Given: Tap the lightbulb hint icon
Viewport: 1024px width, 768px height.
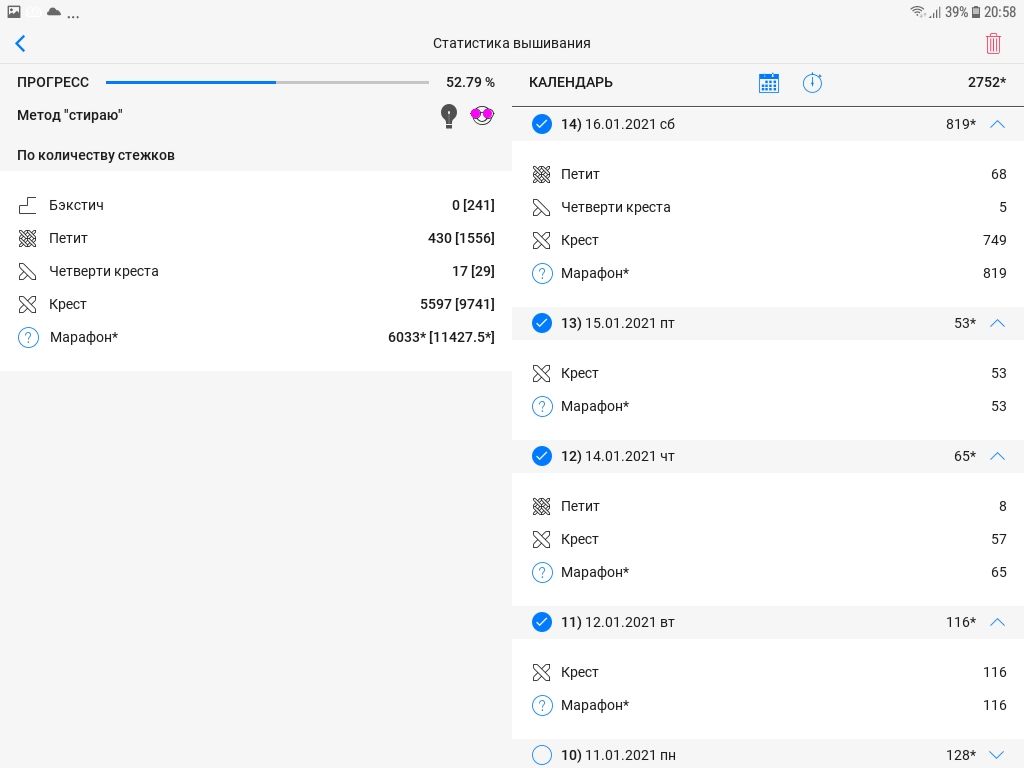Looking at the screenshot, I should [x=449, y=116].
